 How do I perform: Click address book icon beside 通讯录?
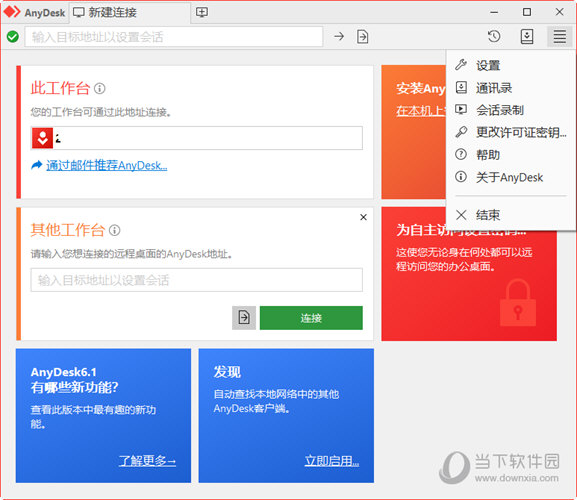pos(461,88)
